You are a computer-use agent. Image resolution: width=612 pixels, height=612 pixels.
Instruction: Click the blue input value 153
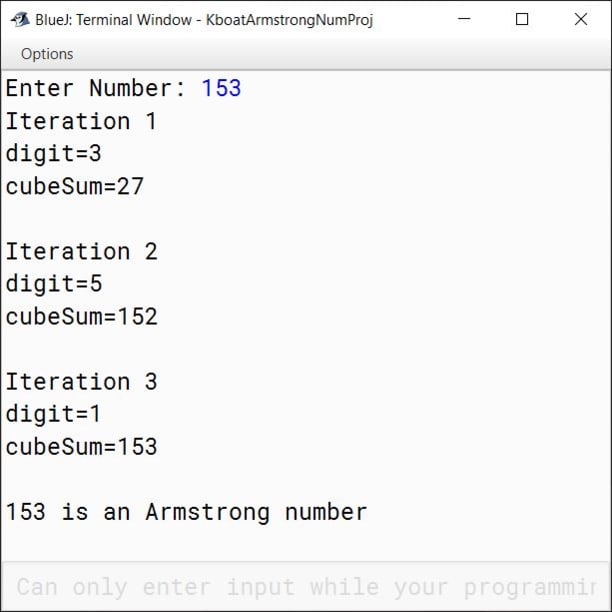[221, 88]
